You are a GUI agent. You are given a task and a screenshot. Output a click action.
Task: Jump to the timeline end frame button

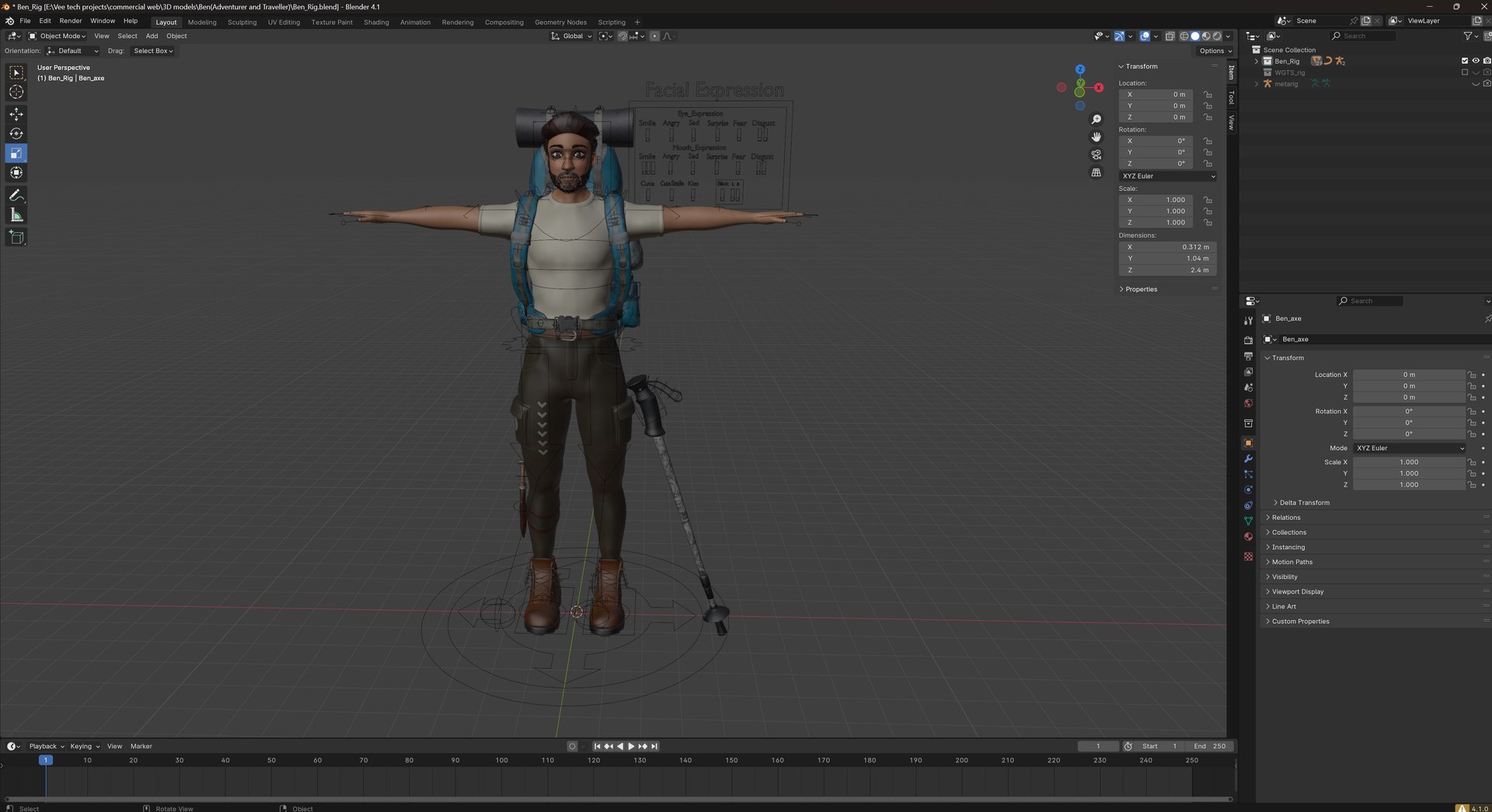click(654, 746)
